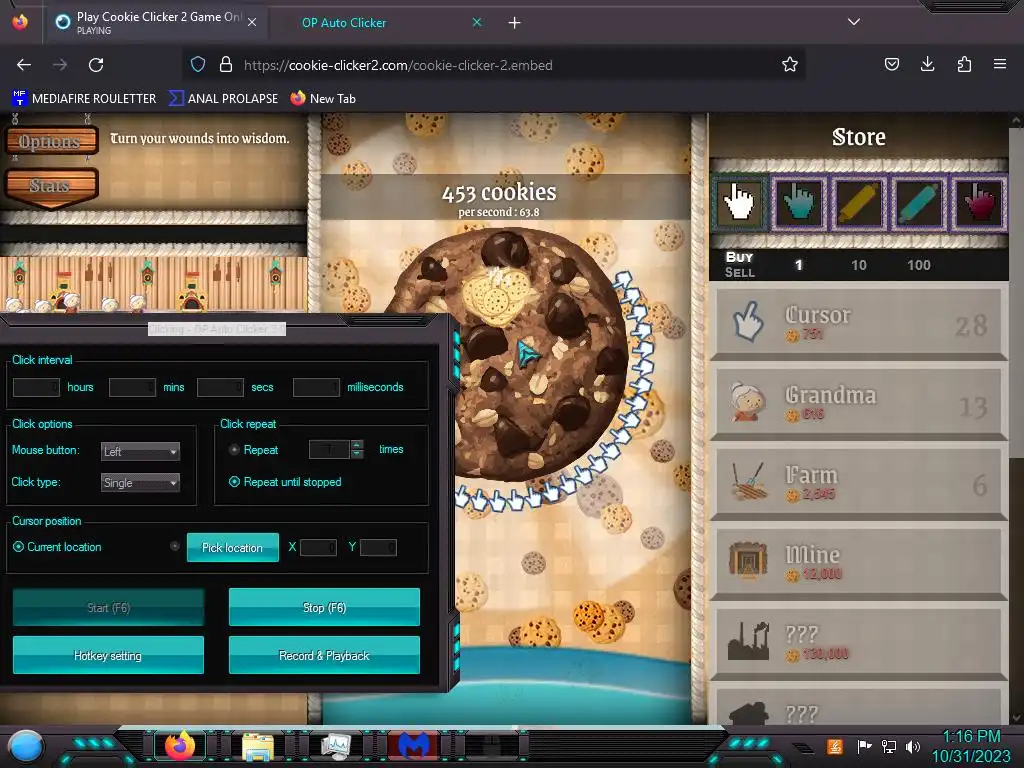Viewport: 1024px width, 768px height.
Task: Open the Mouse button dropdown
Action: 140,451
